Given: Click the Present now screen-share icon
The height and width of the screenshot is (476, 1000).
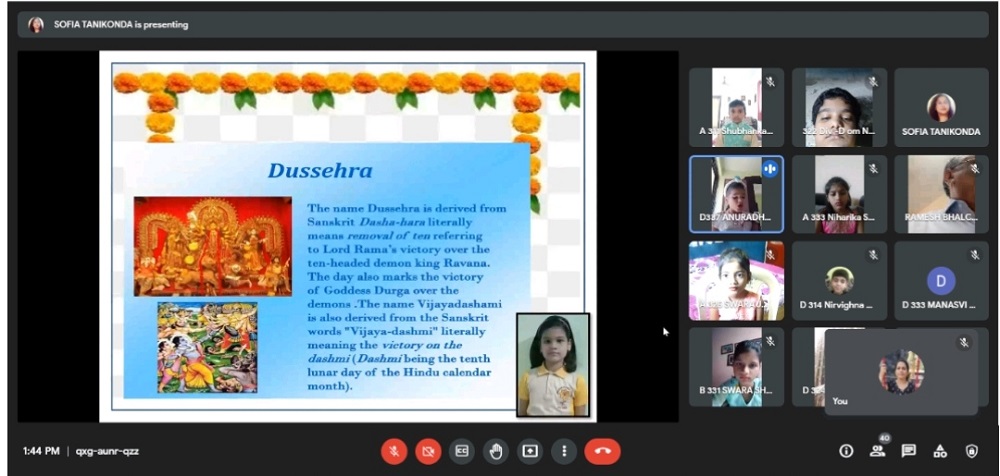Looking at the screenshot, I should (x=530, y=451).
